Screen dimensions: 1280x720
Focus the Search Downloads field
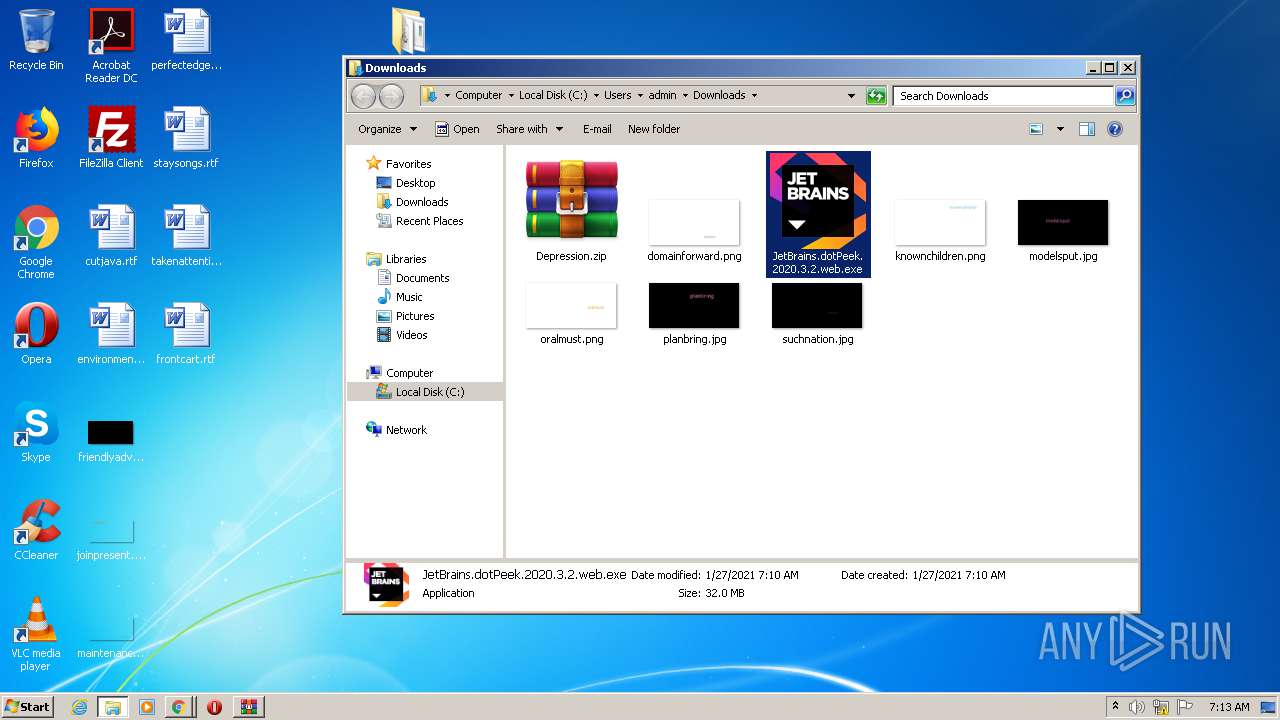[x=1003, y=96]
